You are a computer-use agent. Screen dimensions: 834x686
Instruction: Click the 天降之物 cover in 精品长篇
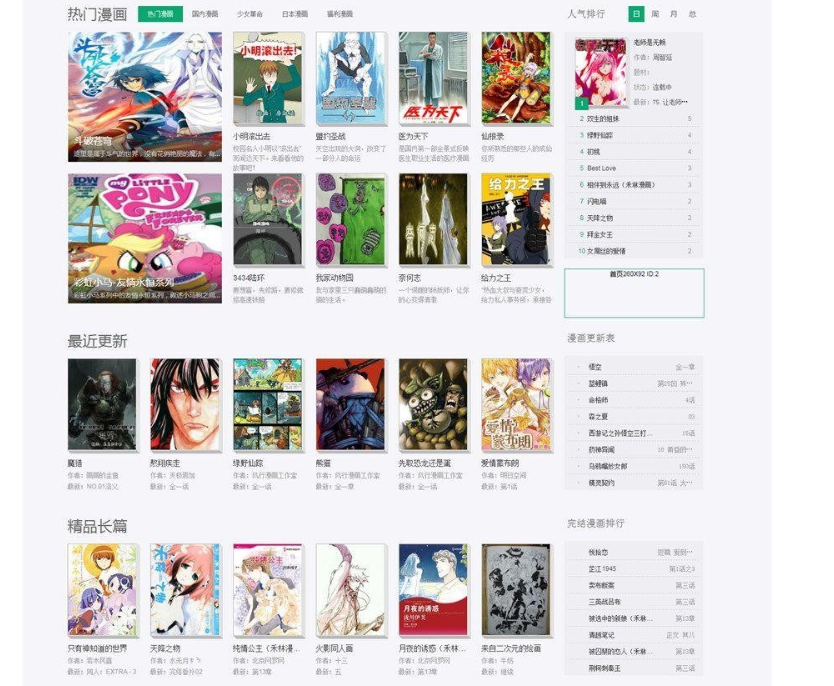click(185, 590)
